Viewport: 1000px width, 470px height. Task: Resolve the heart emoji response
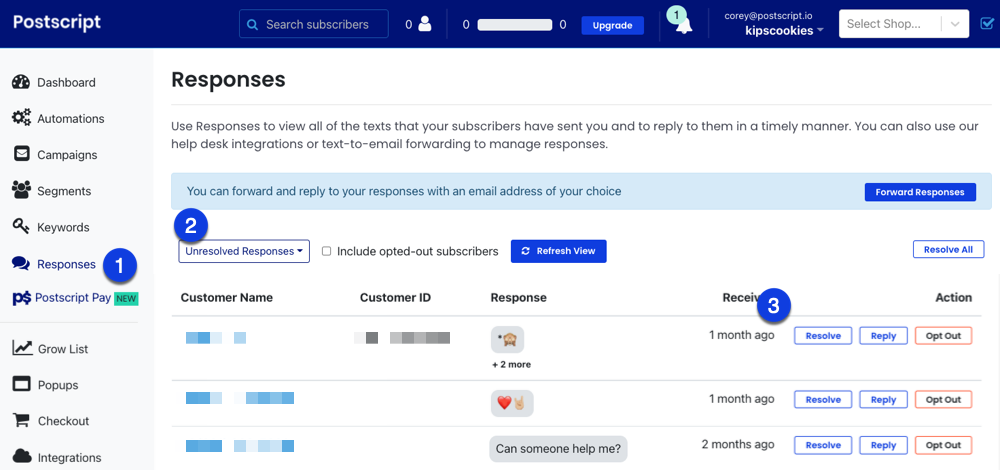click(x=823, y=400)
